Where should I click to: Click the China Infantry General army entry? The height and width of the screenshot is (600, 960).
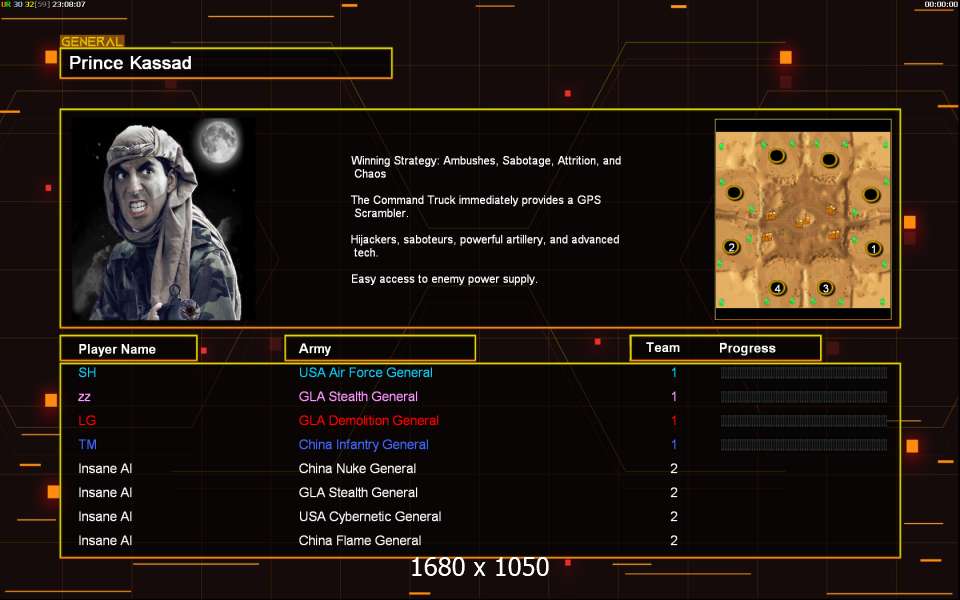364,445
